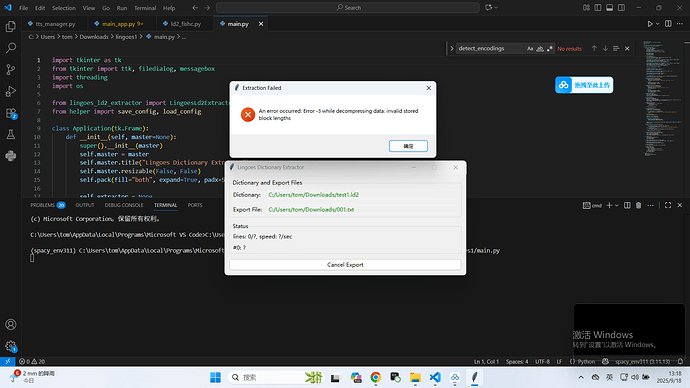Customize layout icon in title bar
Screen dimensions: 690x388
coord(586,7)
